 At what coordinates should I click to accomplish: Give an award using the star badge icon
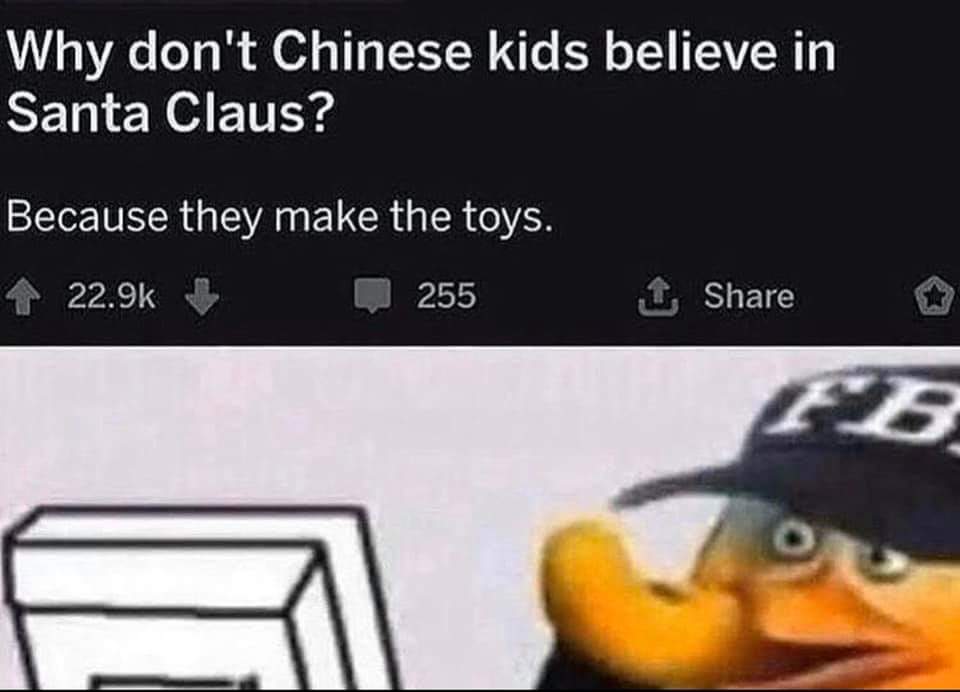click(x=935, y=296)
